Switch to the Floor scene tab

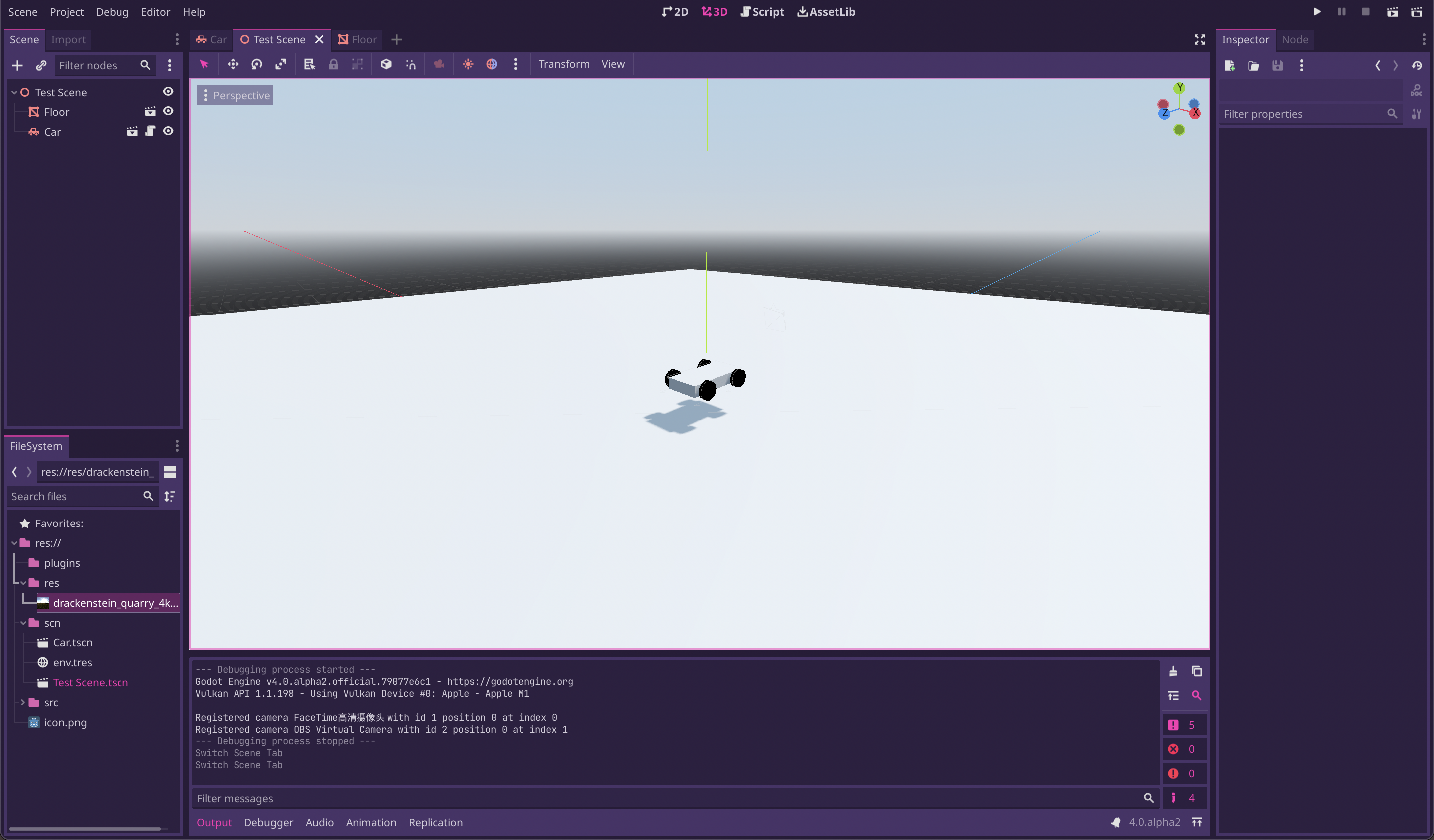(363, 39)
